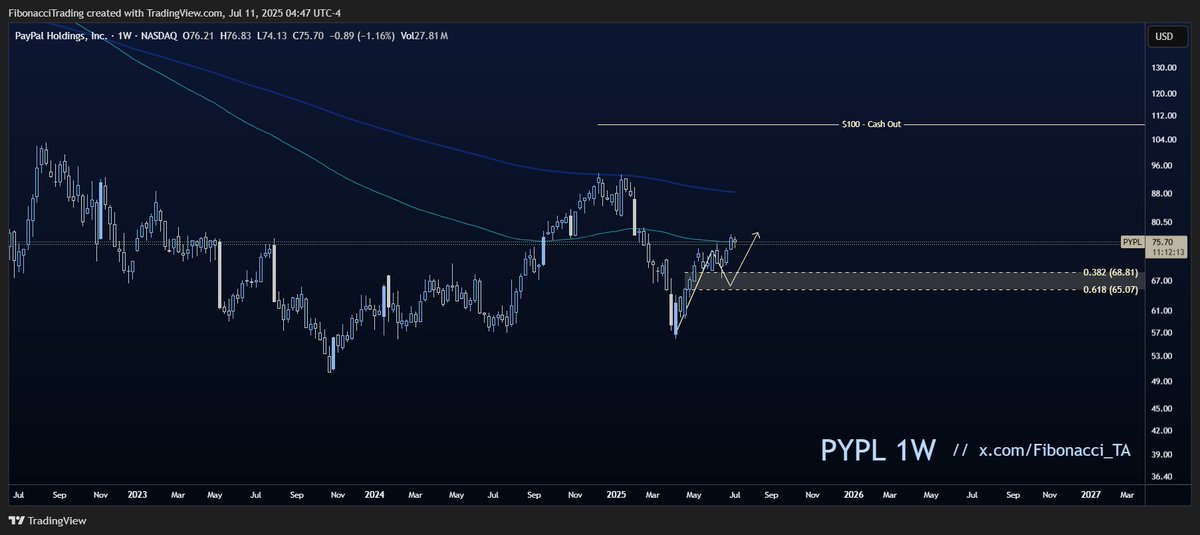Click the 36.40 price axis label
Image resolution: width=1200 pixels, height=535 pixels.
pos(1161,477)
